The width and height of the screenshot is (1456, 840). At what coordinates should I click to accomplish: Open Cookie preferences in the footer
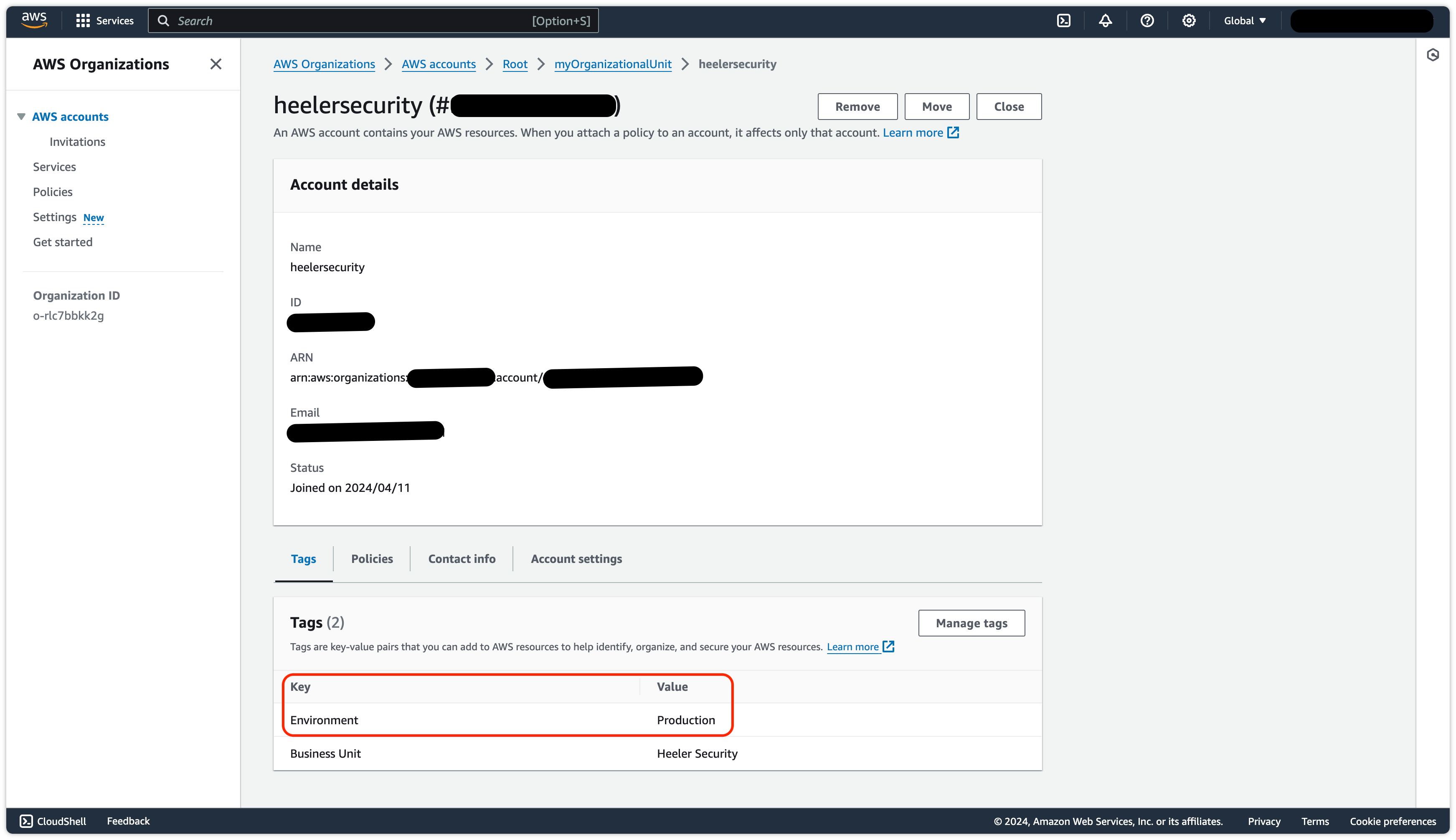pos(1393,821)
